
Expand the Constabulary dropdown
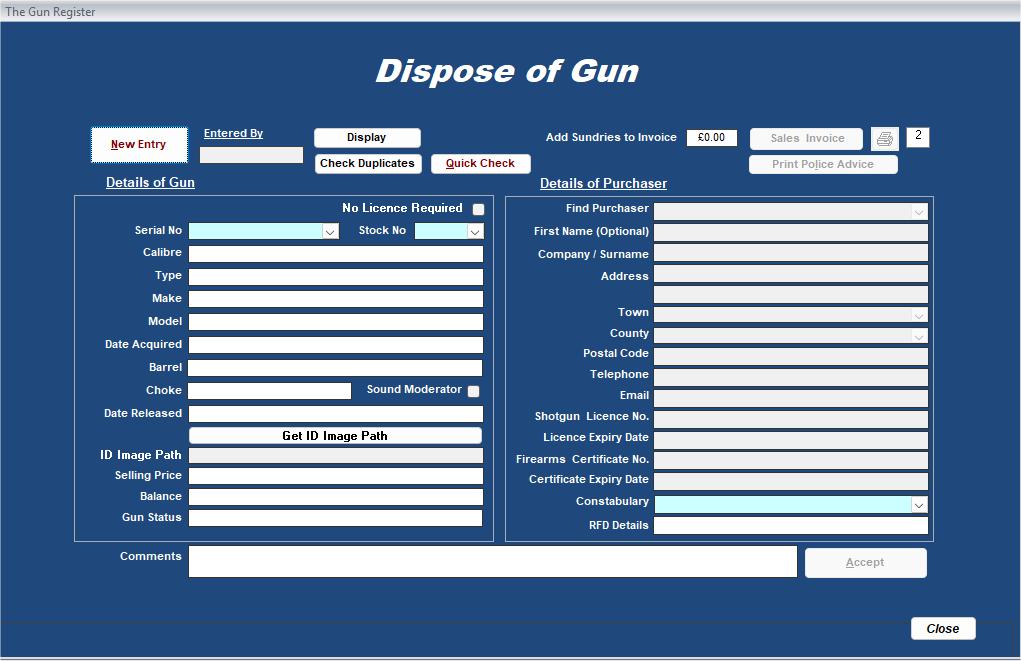click(918, 504)
